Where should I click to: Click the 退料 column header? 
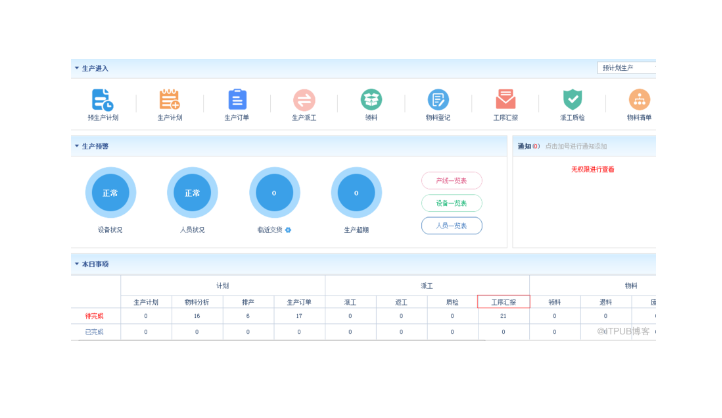click(606, 302)
